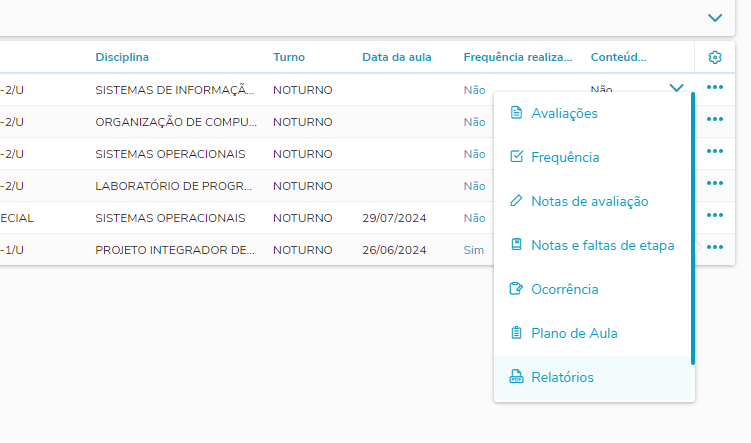Click the Turno column header
Viewport: 751px width, 443px height.
289,57
